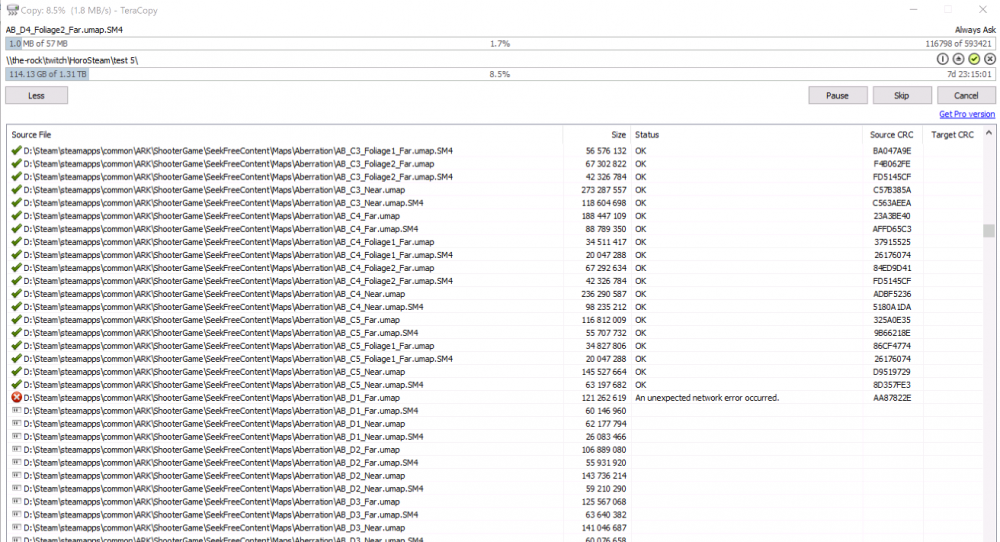The height and width of the screenshot is (542, 1000).
Task: Click the pending icon of AB_D3_Near.umap
Action: click(17, 527)
